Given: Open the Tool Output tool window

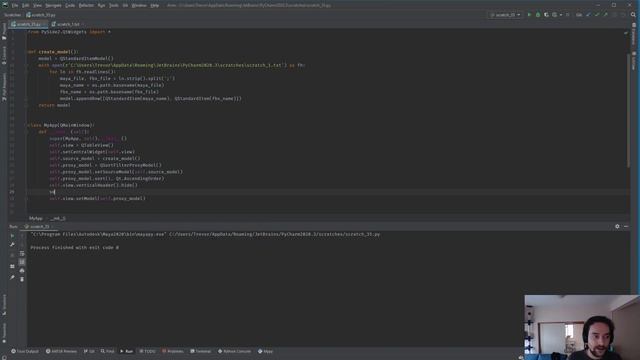Looking at the screenshot, I should coord(25,351).
